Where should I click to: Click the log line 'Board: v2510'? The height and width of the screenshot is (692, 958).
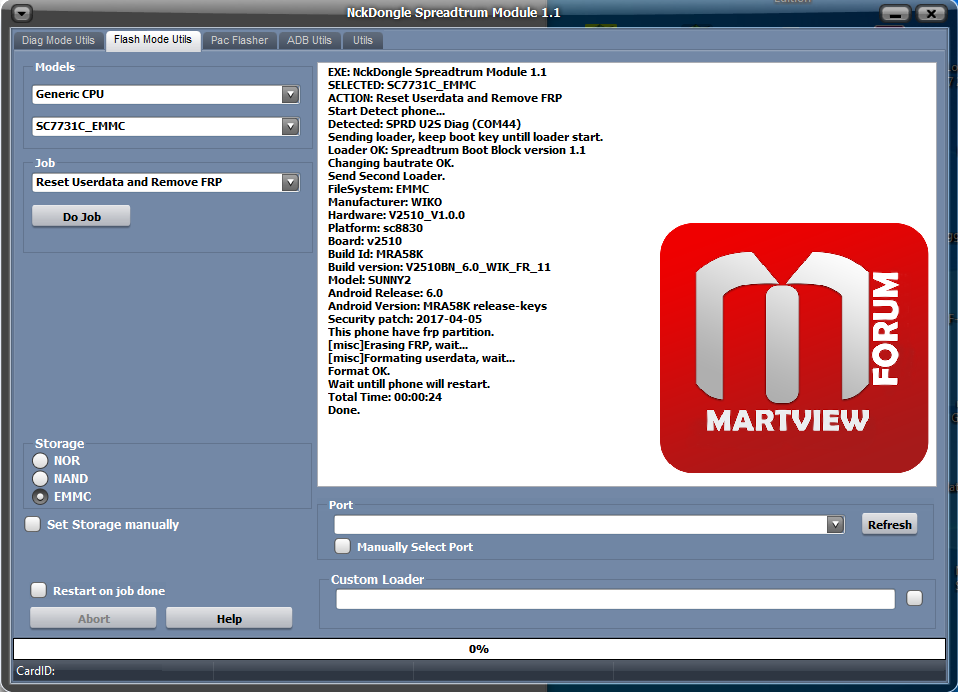(x=365, y=241)
